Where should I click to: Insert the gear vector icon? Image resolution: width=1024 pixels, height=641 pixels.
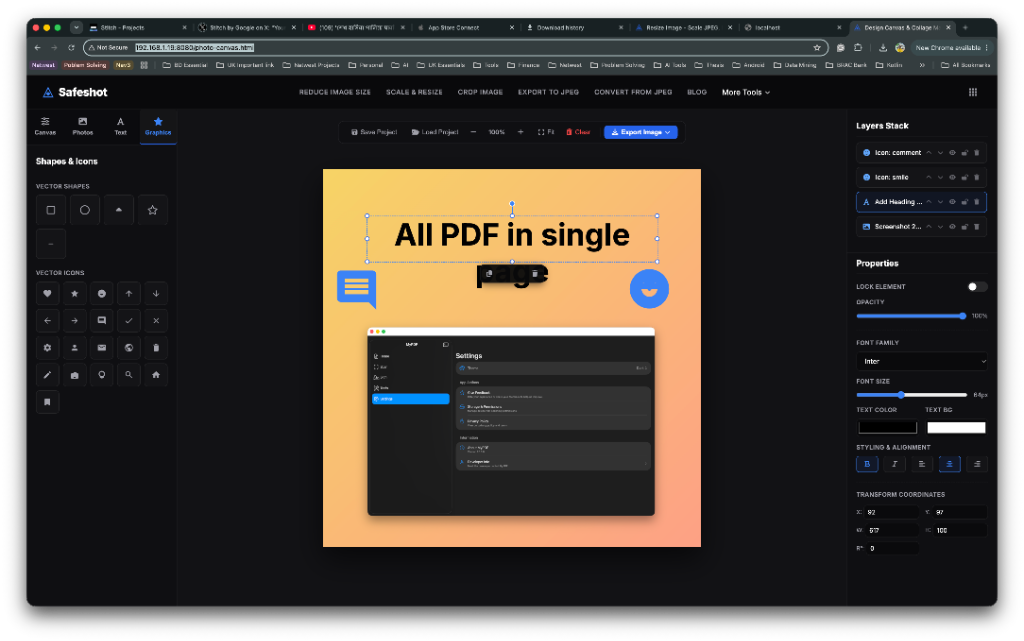(48, 348)
